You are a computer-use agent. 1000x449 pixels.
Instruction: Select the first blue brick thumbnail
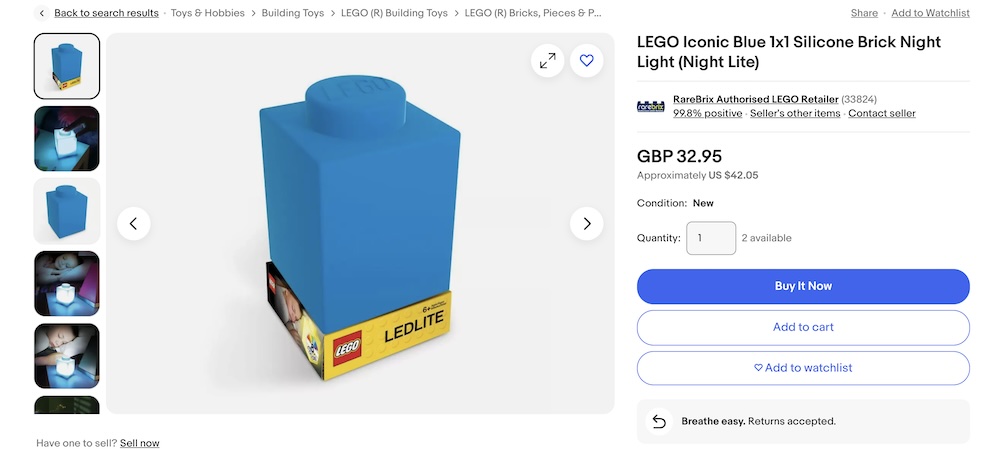[x=67, y=66]
